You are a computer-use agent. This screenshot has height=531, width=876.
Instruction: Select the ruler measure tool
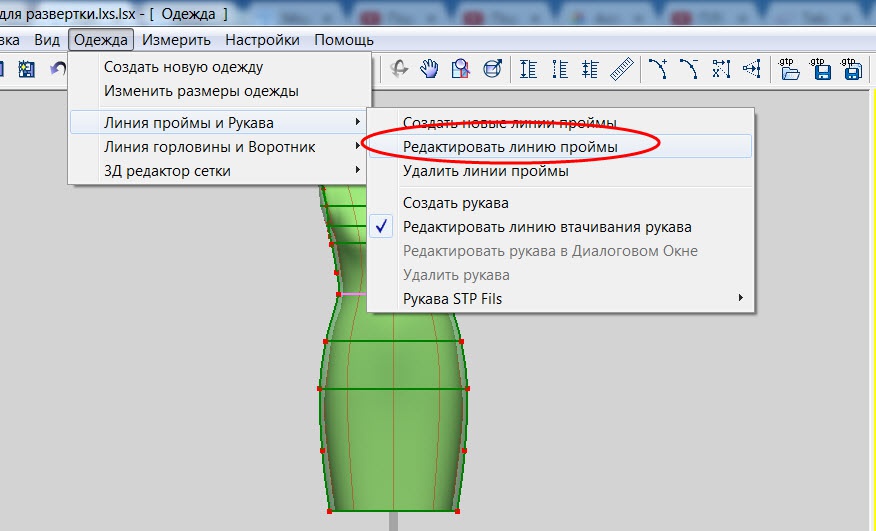coord(621,69)
